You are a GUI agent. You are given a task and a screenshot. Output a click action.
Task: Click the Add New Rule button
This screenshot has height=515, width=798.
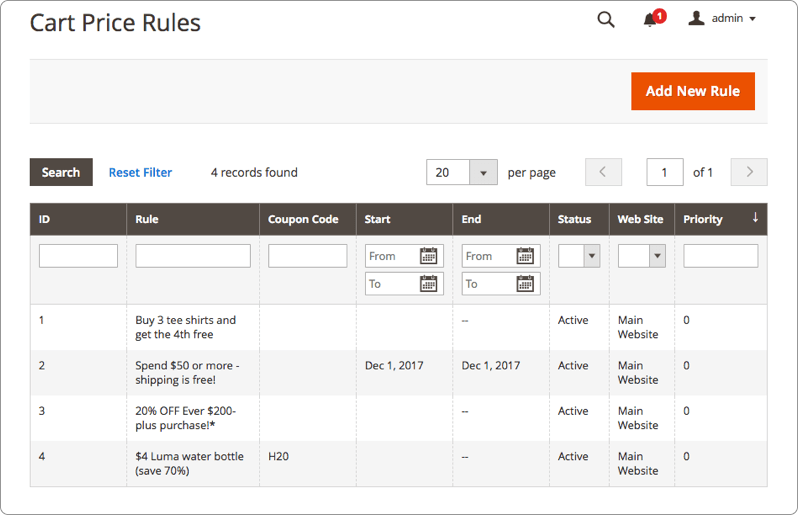pos(693,91)
